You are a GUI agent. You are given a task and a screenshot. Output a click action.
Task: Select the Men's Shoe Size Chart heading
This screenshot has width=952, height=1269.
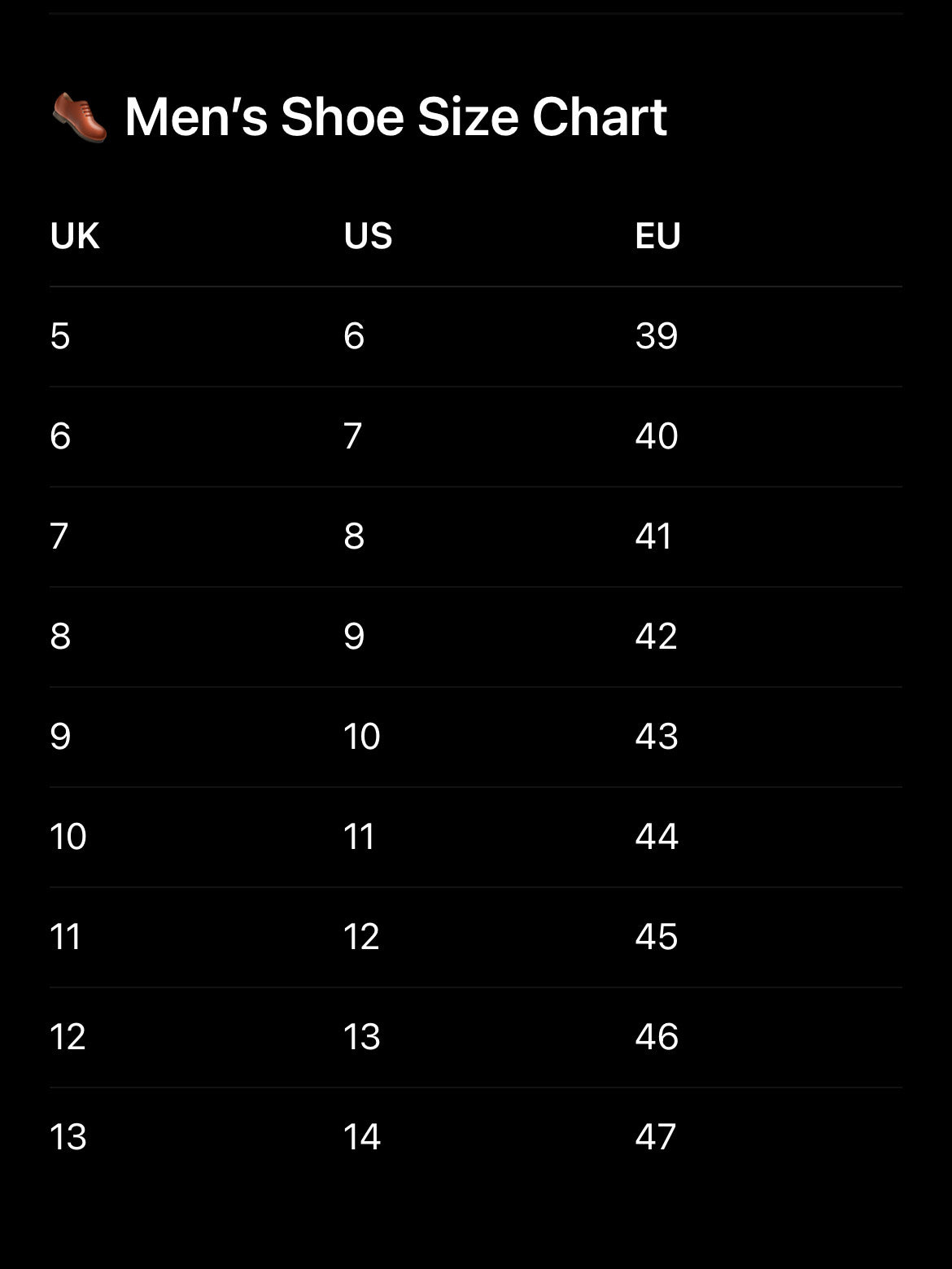395,116
